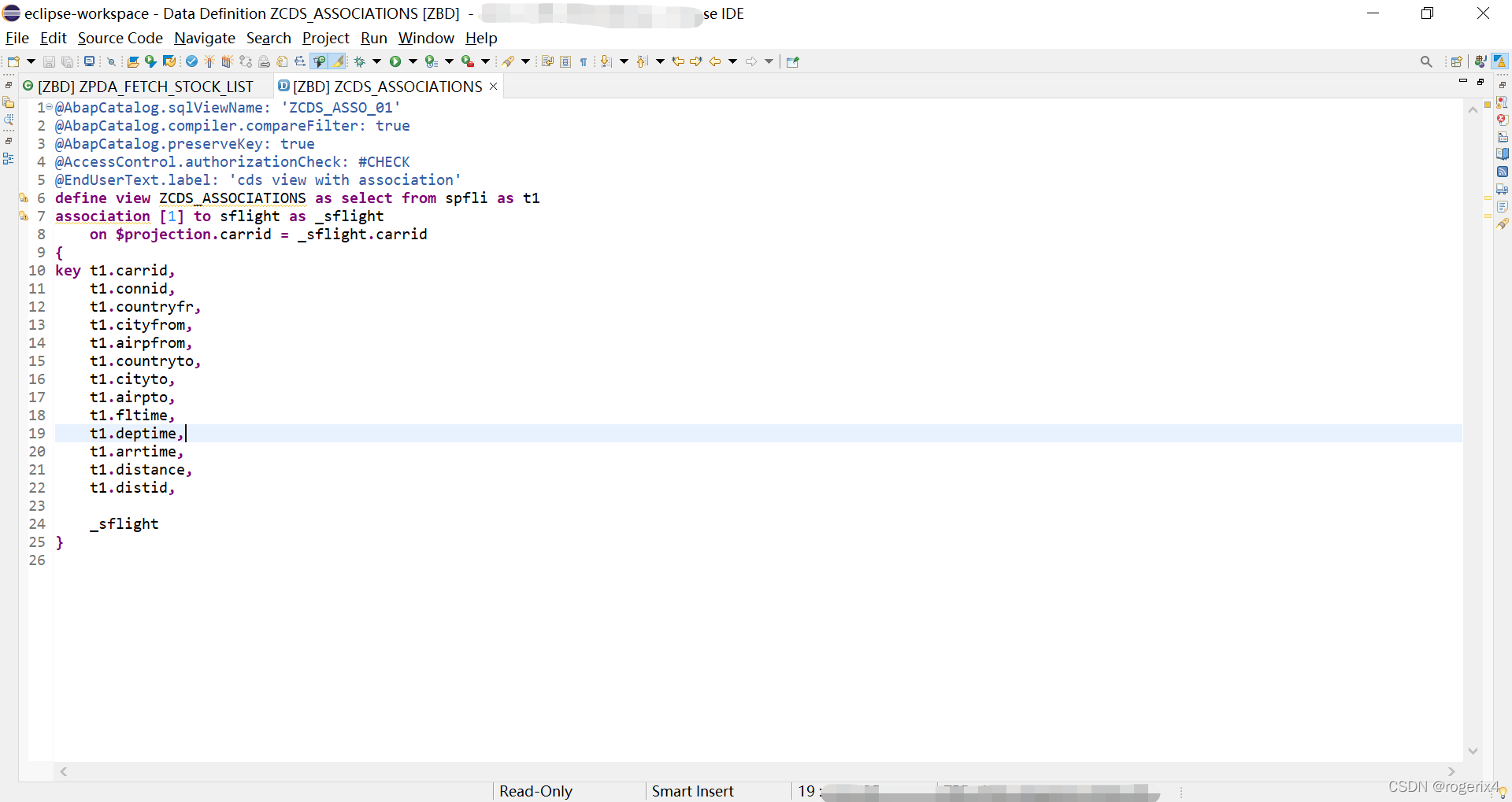Toggle Mark Occurrences highlighter button
This screenshot has width=1512, height=802.
(x=338, y=61)
